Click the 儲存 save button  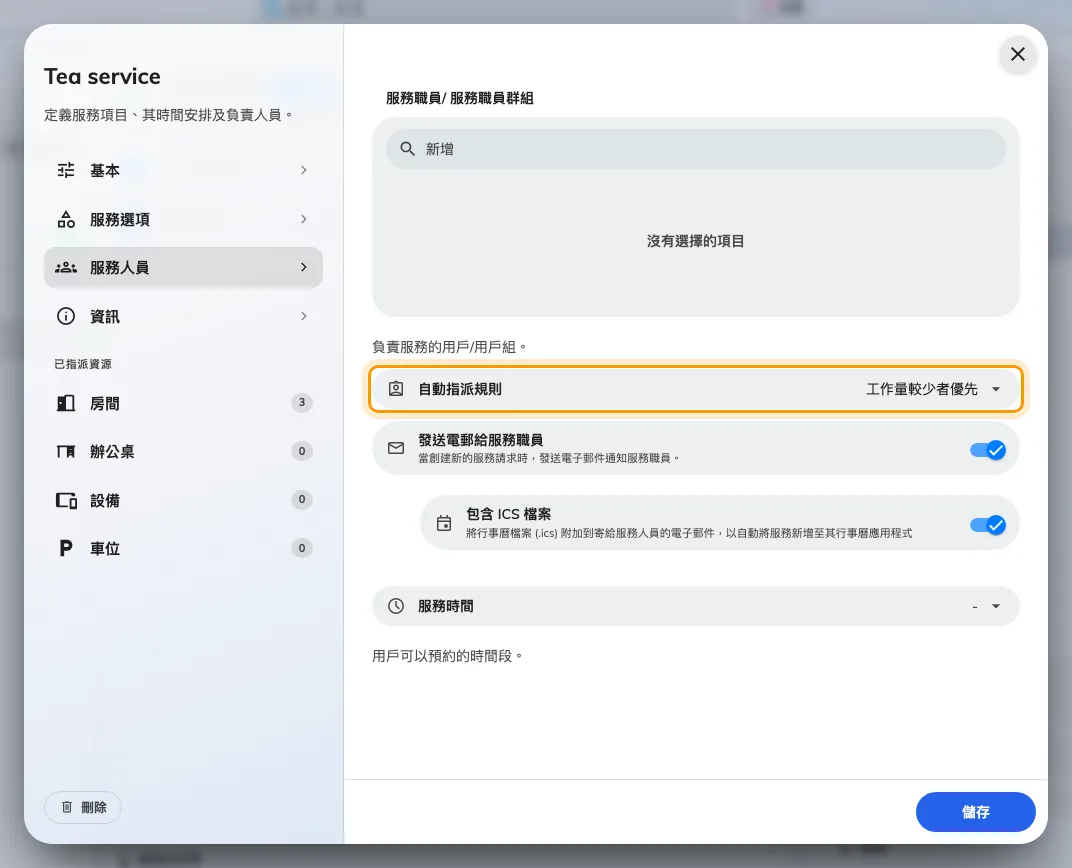[x=976, y=812]
